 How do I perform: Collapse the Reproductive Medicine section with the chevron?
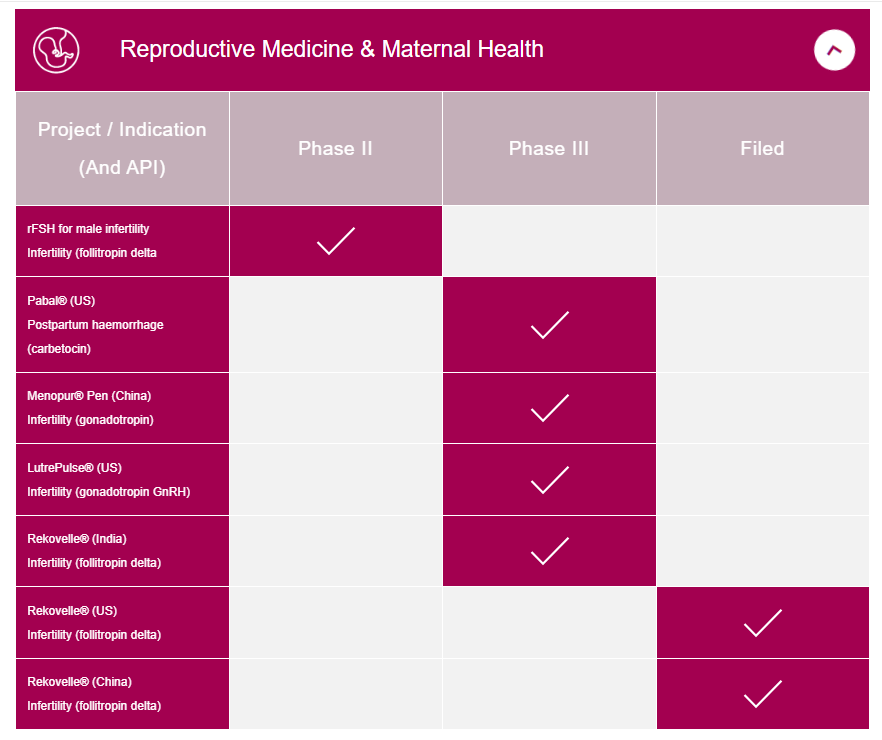click(834, 49)
